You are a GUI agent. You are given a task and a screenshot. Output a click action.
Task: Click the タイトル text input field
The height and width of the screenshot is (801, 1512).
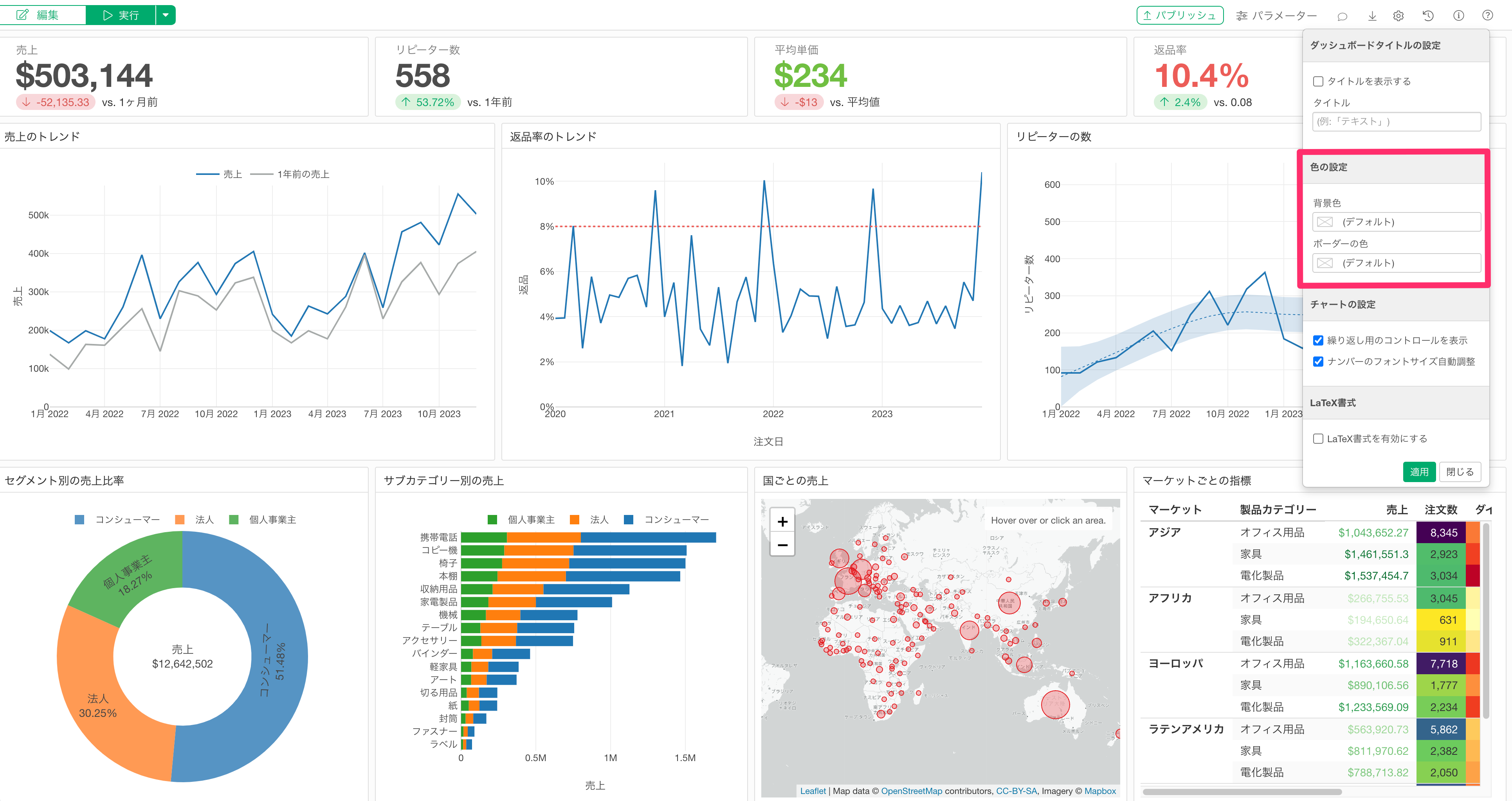(x=1397, y=122)
